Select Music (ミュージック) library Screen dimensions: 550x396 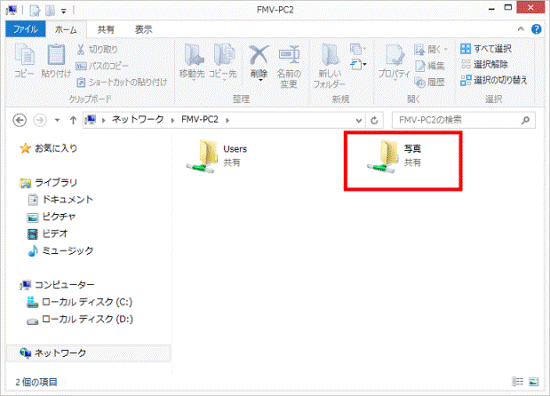[x=60, y=251]
